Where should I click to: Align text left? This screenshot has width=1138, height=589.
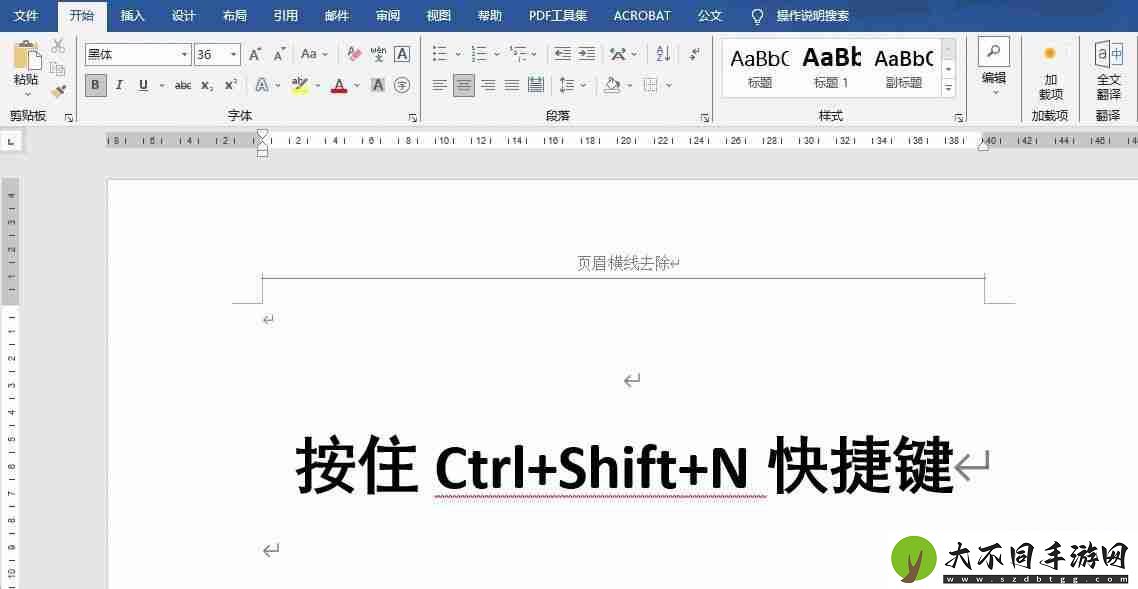(x=439, y=86)
